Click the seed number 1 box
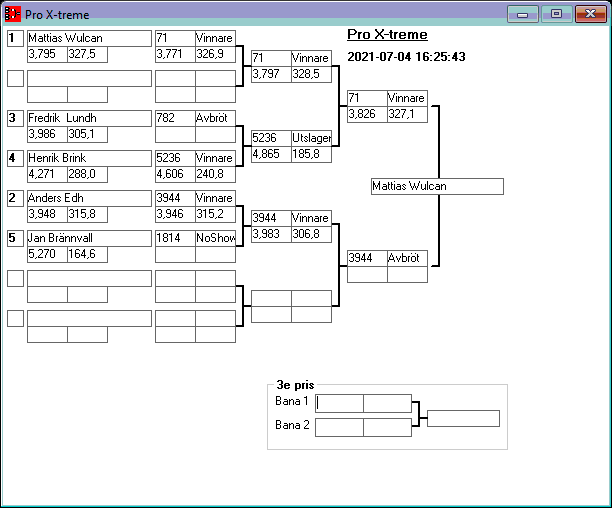612x508 pixels. pos(15,39)
